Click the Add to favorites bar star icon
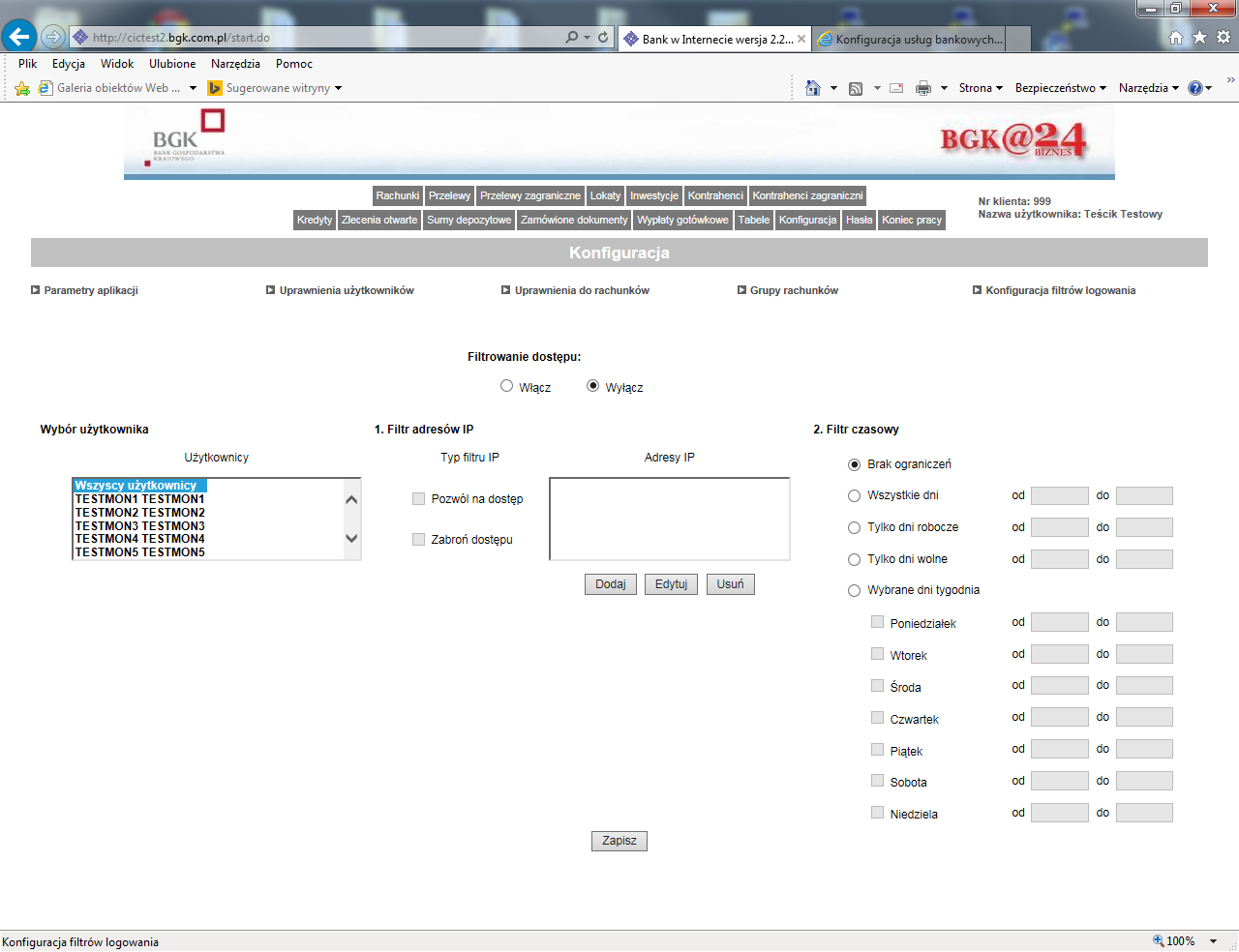1239x952 pixels. (22, 88)
